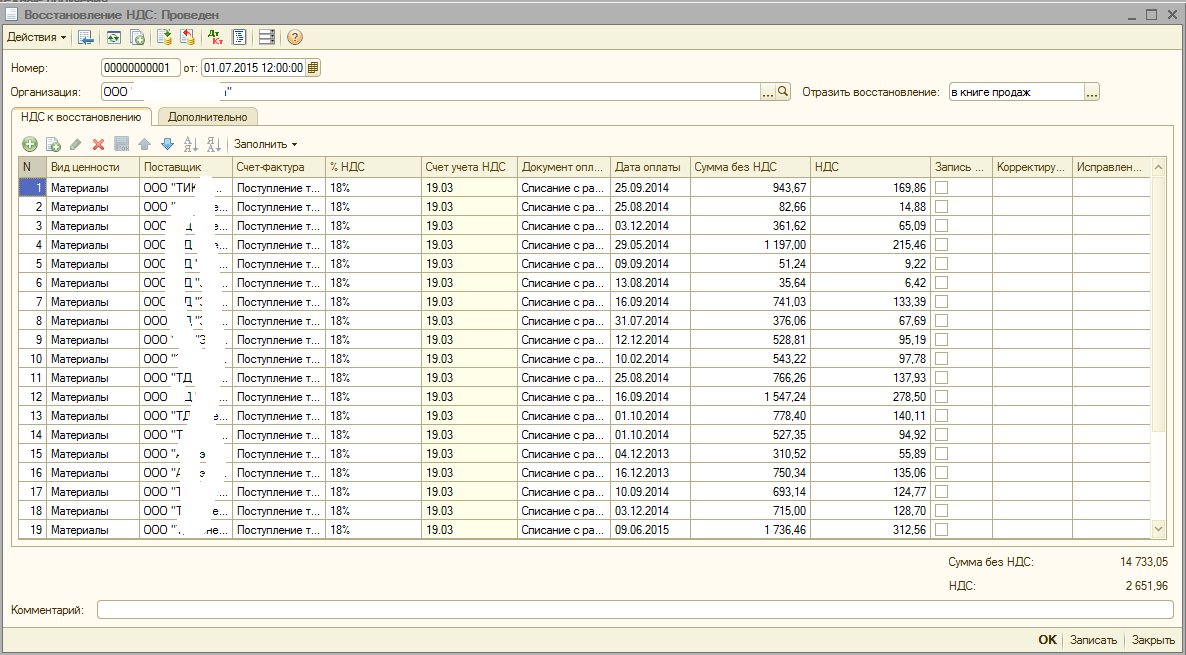1186x655 pixels.
Task: Tick the Запись checkbox in row 18
Action: tap(942, 511)
